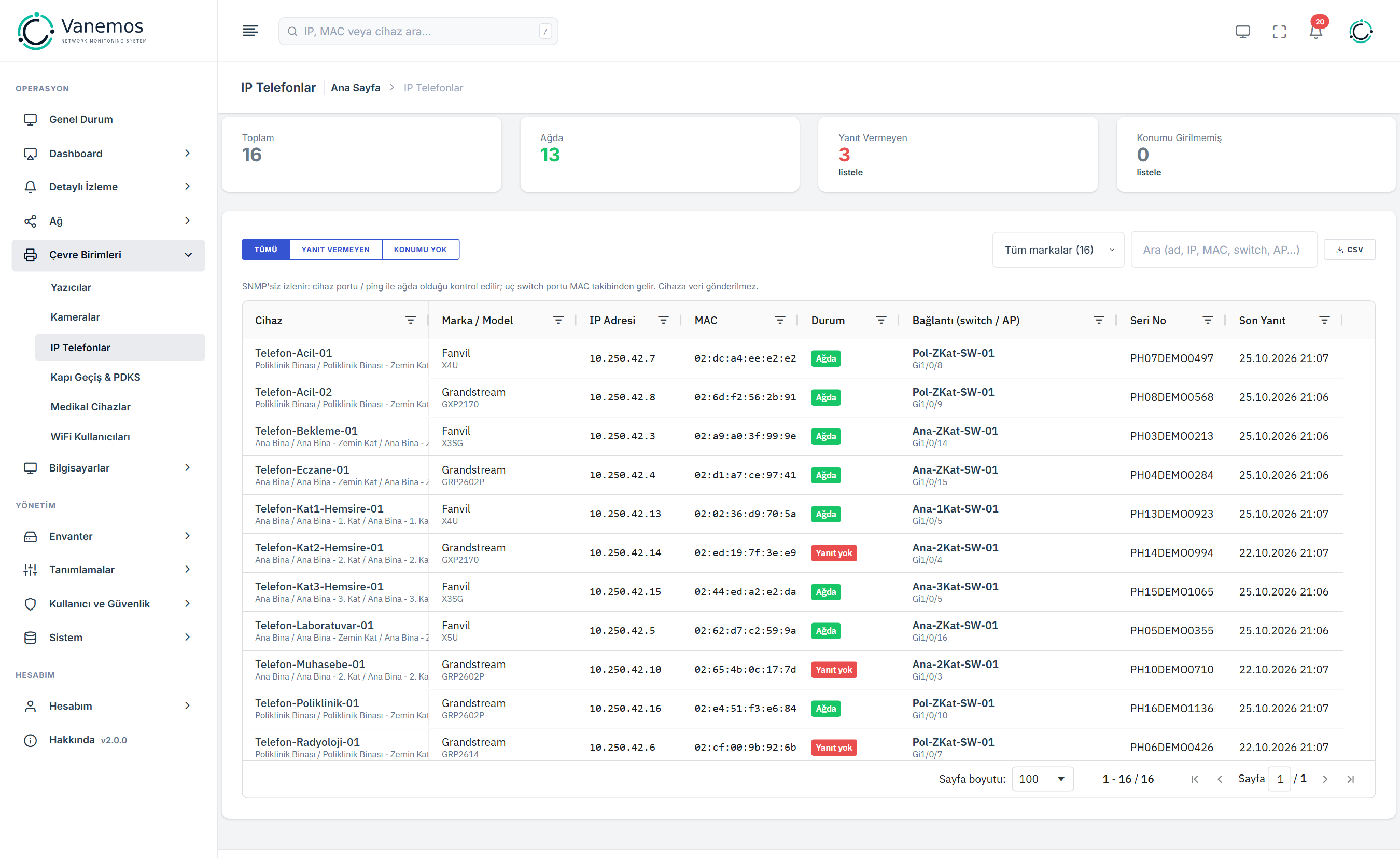1400x858 pixels.
Task: Open the MAC column filter icon
Action: tap(779, 320)
